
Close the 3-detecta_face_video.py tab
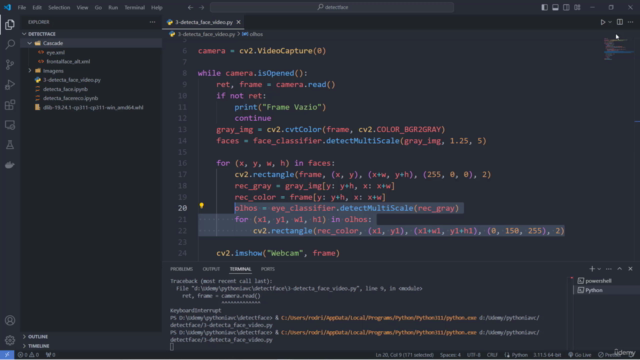(238, 22)
